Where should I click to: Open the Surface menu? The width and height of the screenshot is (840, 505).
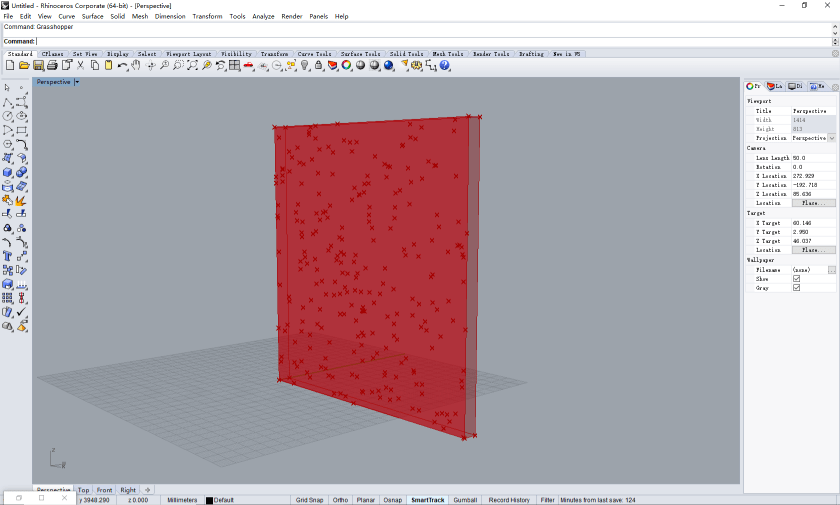pyautogui.click(x=92, y=16)
